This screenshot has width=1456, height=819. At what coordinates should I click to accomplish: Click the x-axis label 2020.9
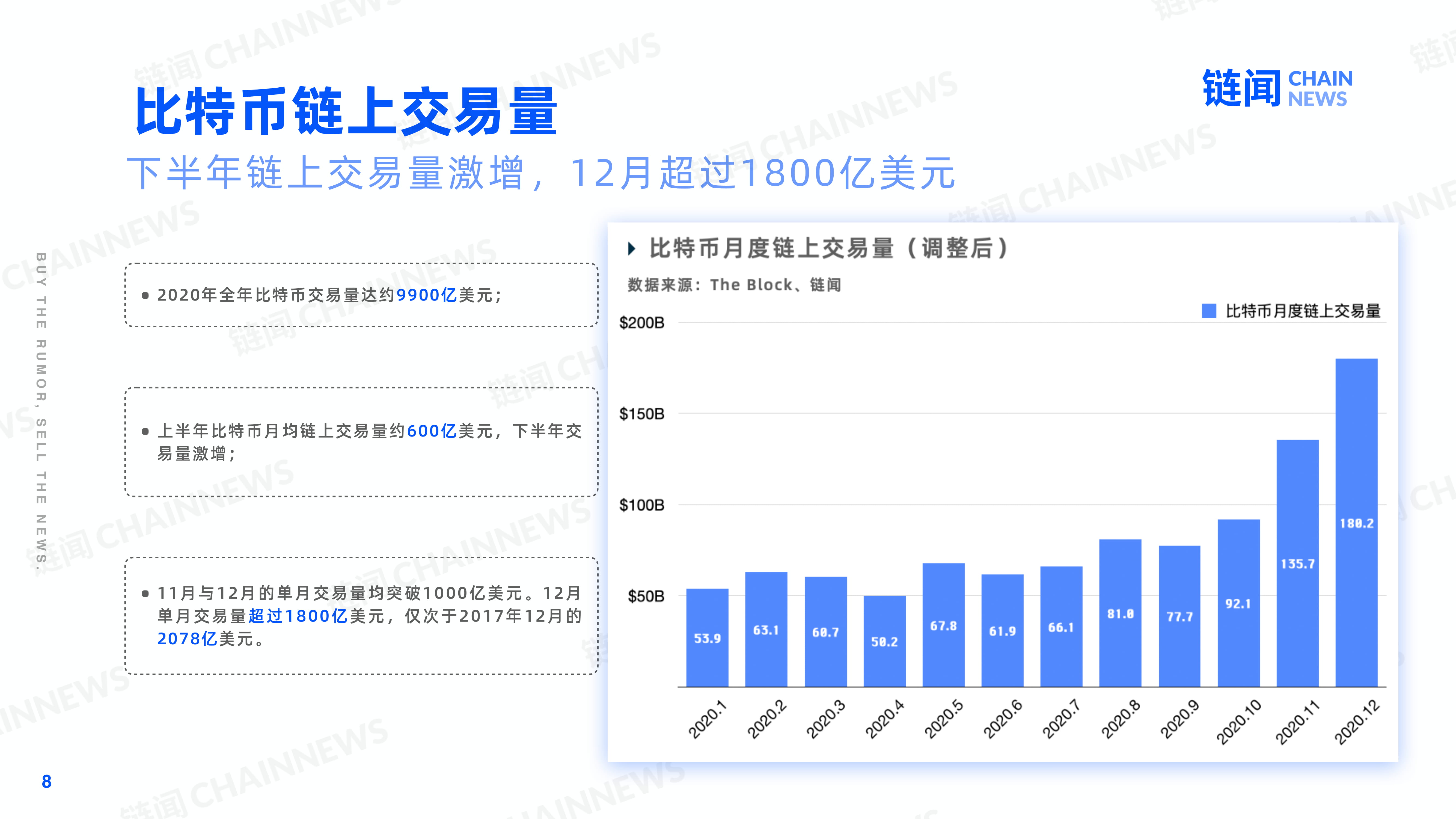click(1179, 719)
